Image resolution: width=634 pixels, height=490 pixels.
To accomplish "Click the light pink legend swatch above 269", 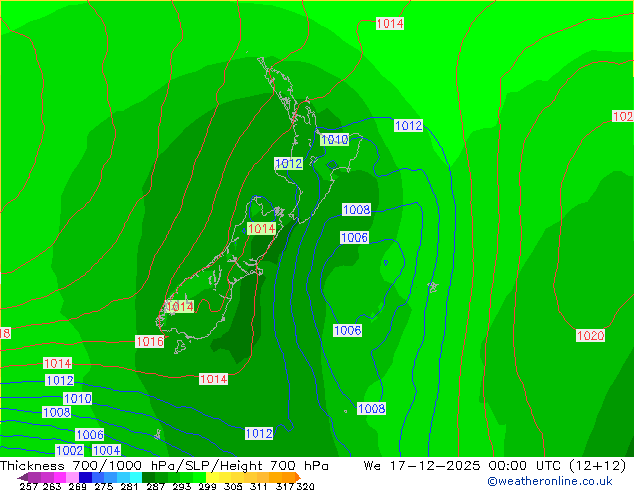I will coord(72,477).
